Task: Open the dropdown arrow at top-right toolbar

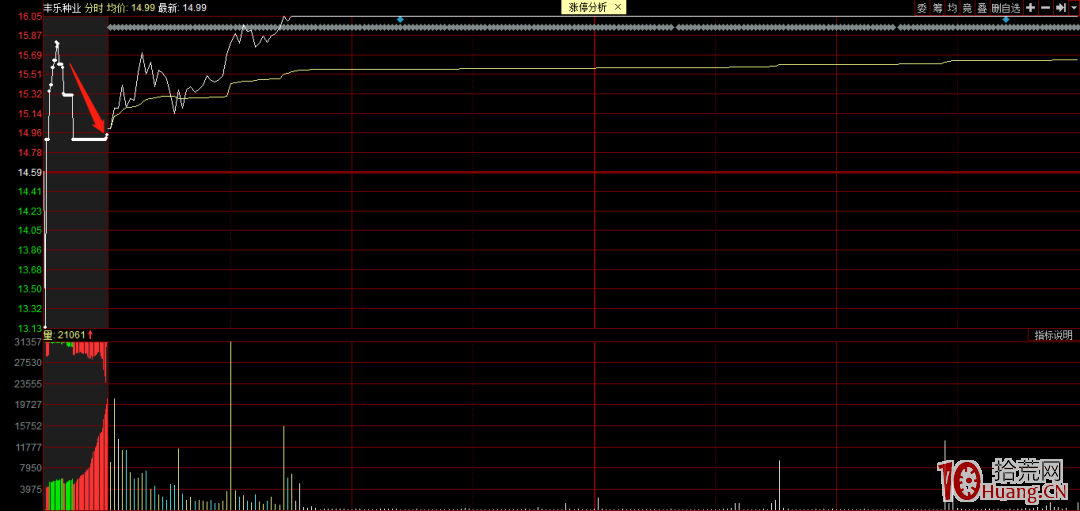Action: [x=1073, y=7]
